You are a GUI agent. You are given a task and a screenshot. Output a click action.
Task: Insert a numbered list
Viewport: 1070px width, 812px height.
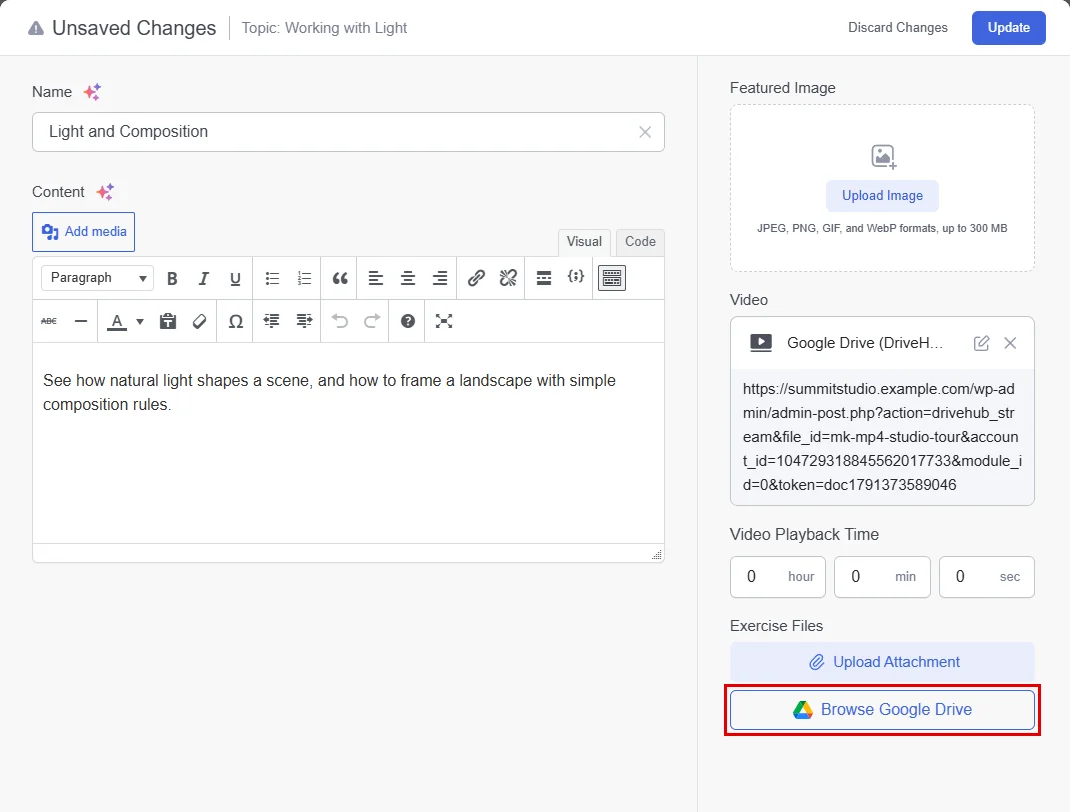tap(304, 278)
